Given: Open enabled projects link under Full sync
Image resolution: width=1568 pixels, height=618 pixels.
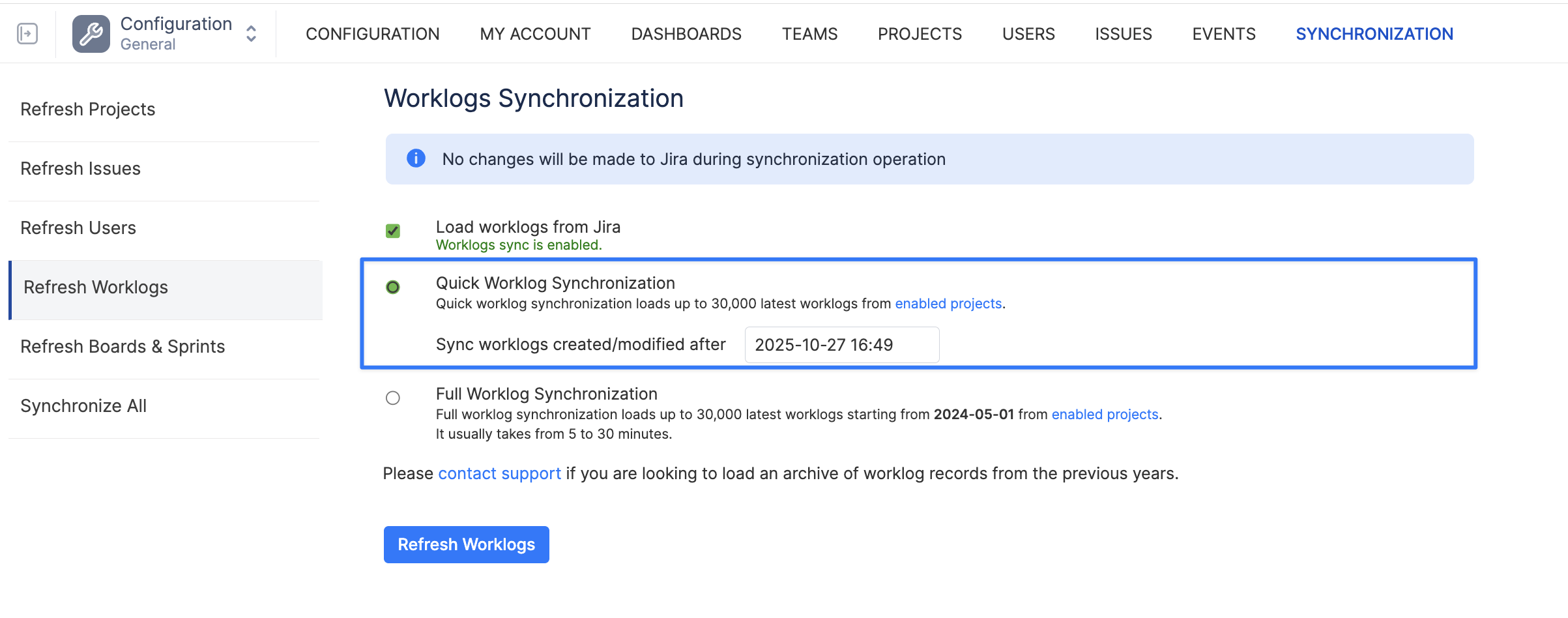Looking at the screenshot, I should pos(1105,415).
